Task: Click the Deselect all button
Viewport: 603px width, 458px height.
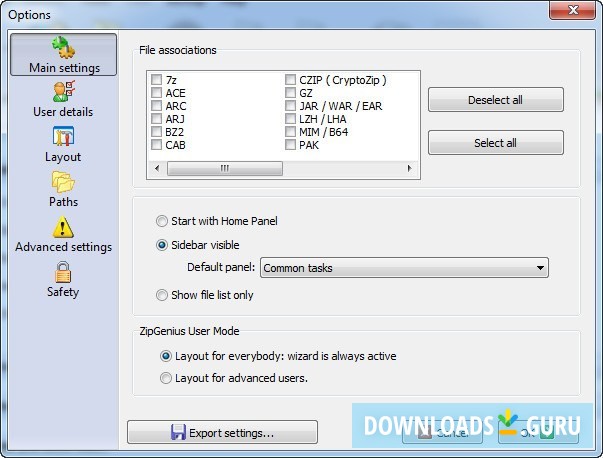Action: click(x=496, y=100)
